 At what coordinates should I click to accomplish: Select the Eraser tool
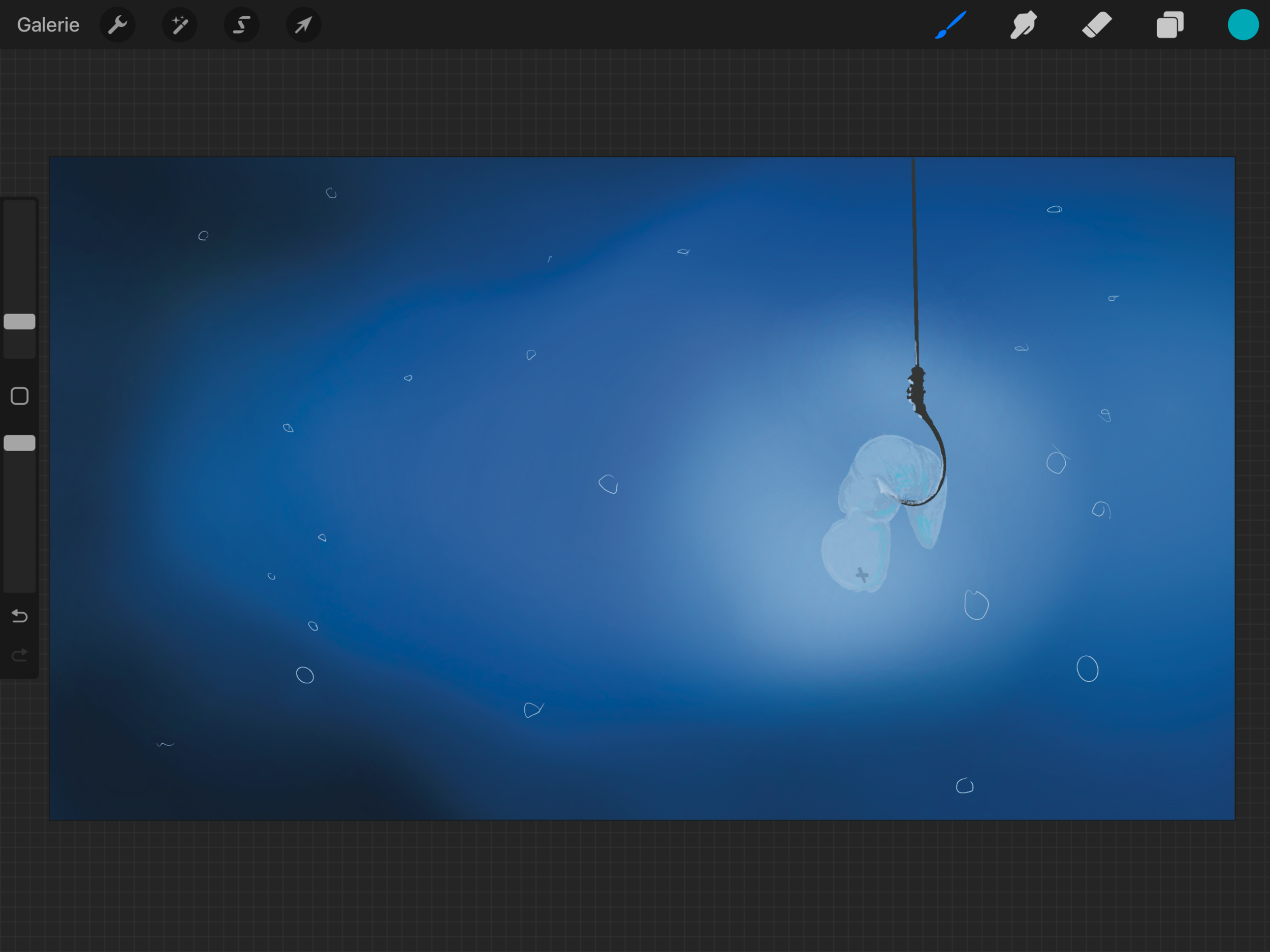1097,25
